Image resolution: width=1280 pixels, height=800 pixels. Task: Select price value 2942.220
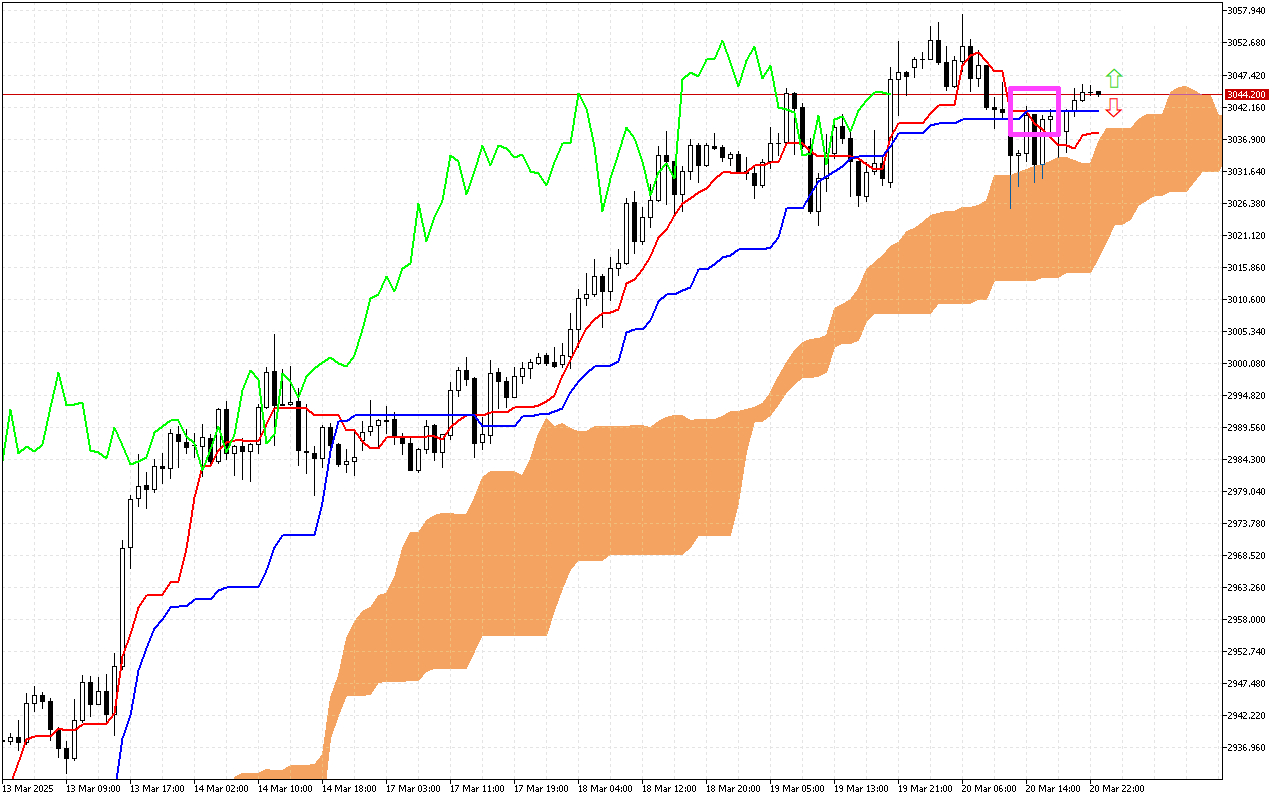[1247, 715]
